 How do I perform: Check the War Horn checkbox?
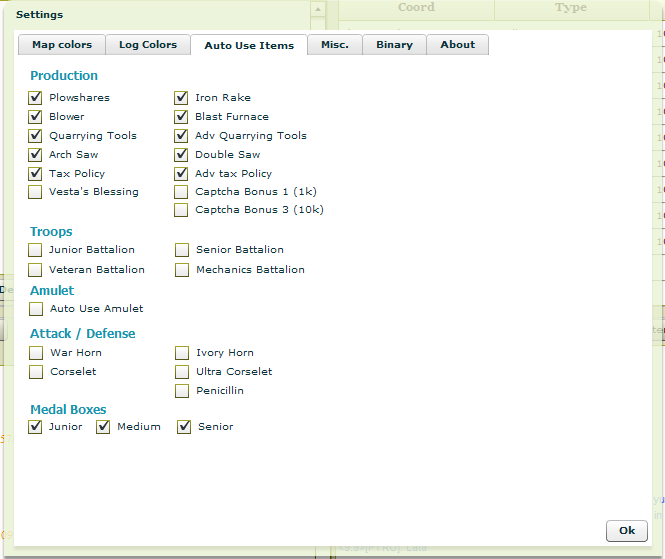point(36,353)
